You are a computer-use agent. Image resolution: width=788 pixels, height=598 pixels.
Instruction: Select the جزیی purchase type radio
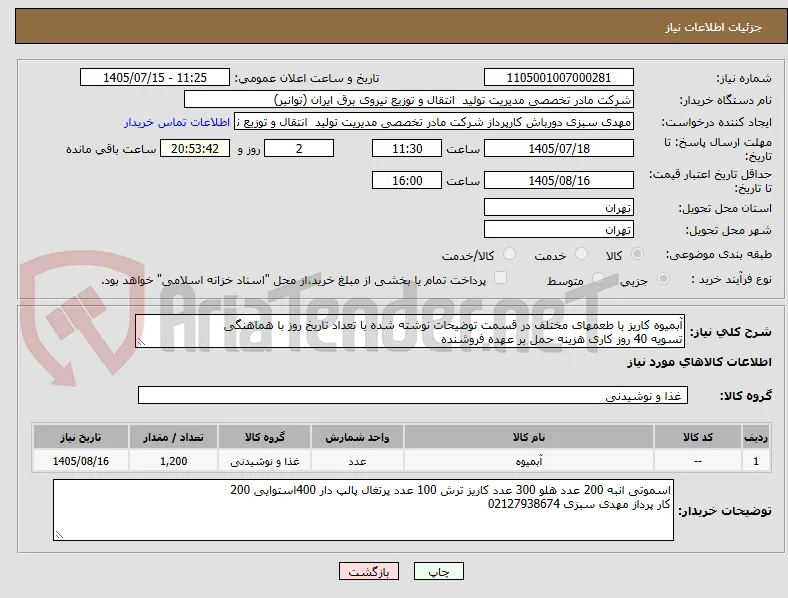(663, 278)
